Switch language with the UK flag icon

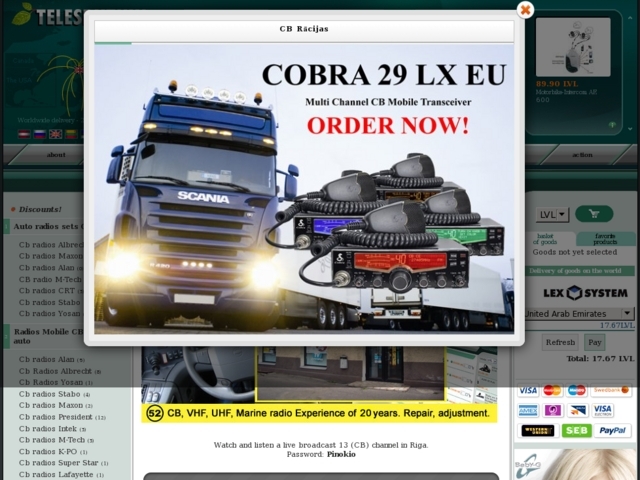tap(55, 134)
